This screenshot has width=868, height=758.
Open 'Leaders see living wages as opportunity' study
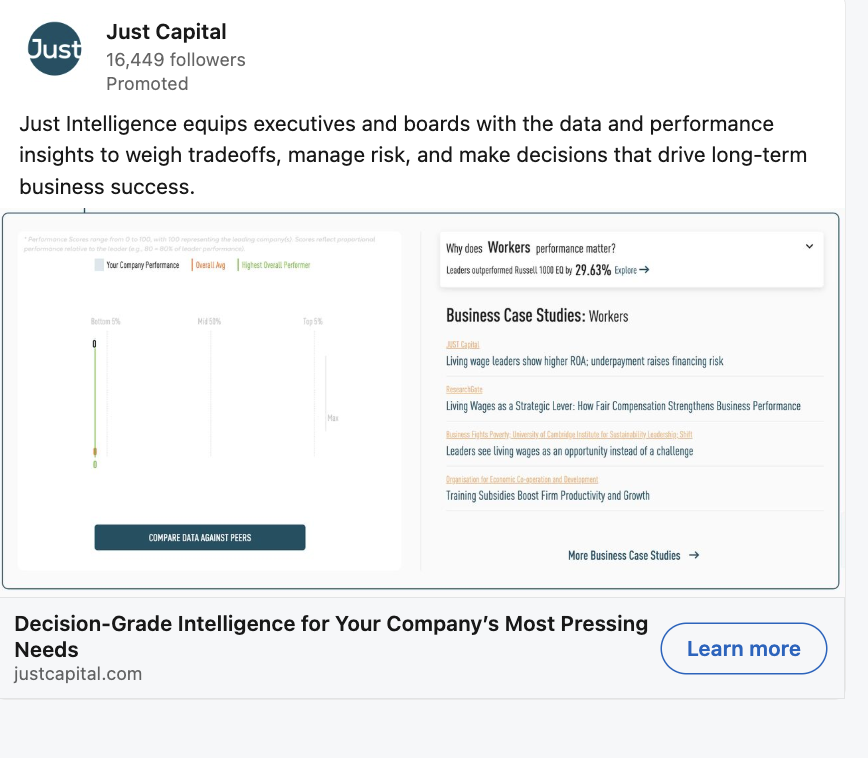[x=569, y=451]
